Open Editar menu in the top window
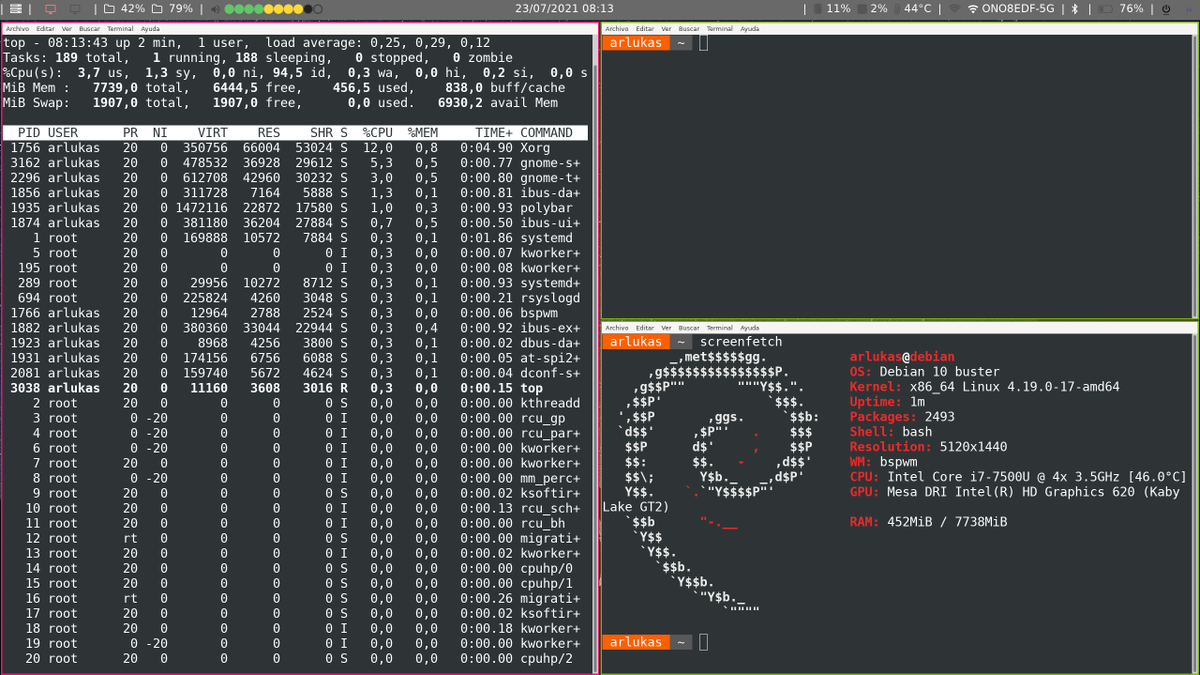This screenshot has width=1200, height=675. coord(45,29)
